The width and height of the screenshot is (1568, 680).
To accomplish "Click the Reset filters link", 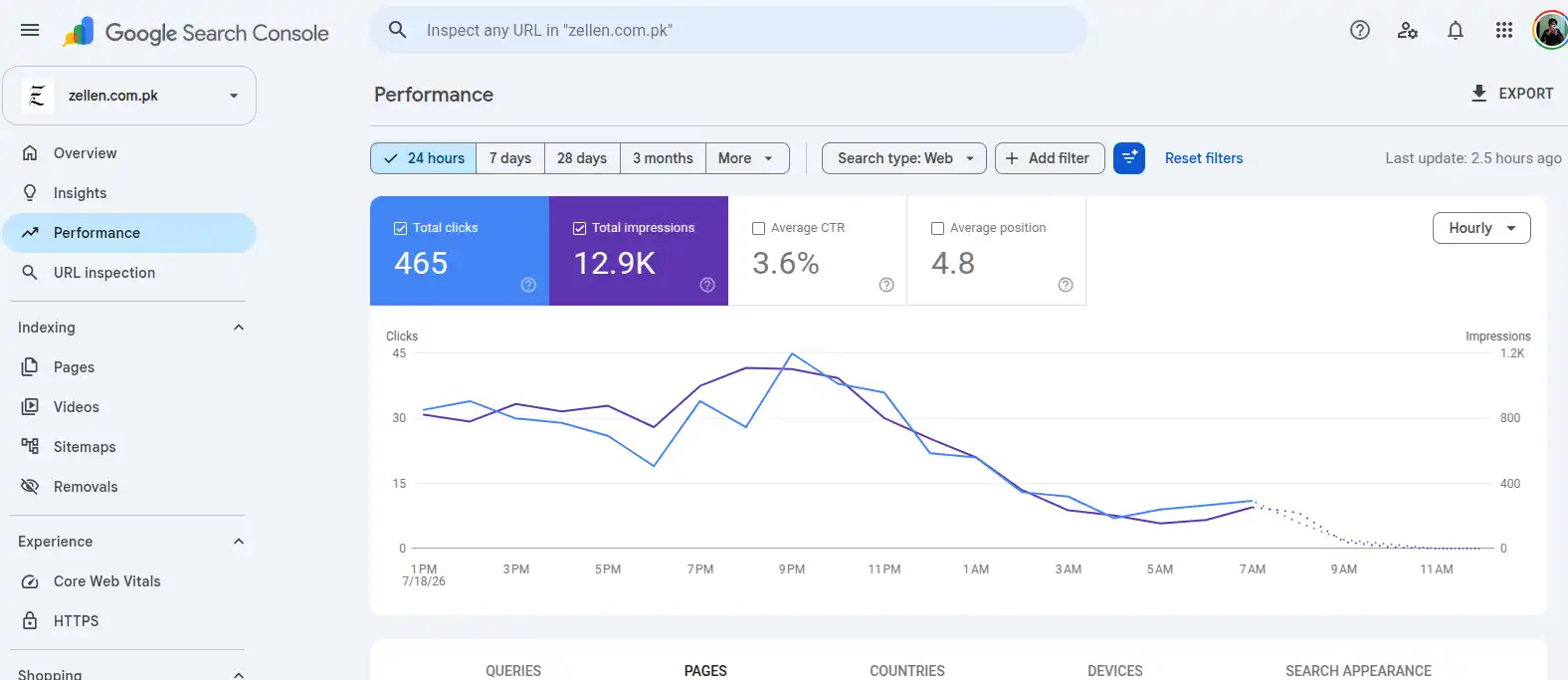I will (x=1204, y=158).
